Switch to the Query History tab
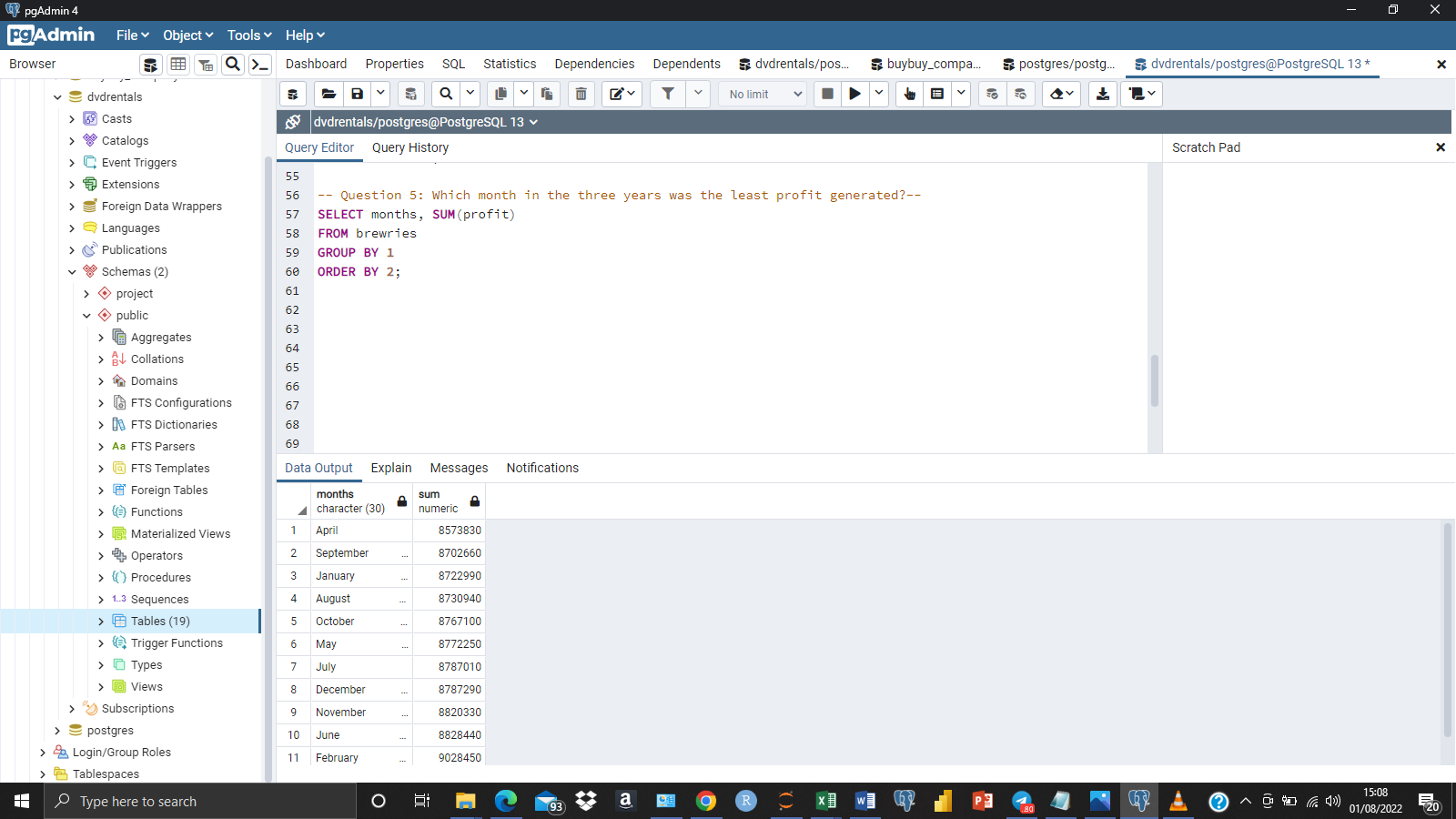The width and height of the screenshot is (1456, 819). coord(409,147)
